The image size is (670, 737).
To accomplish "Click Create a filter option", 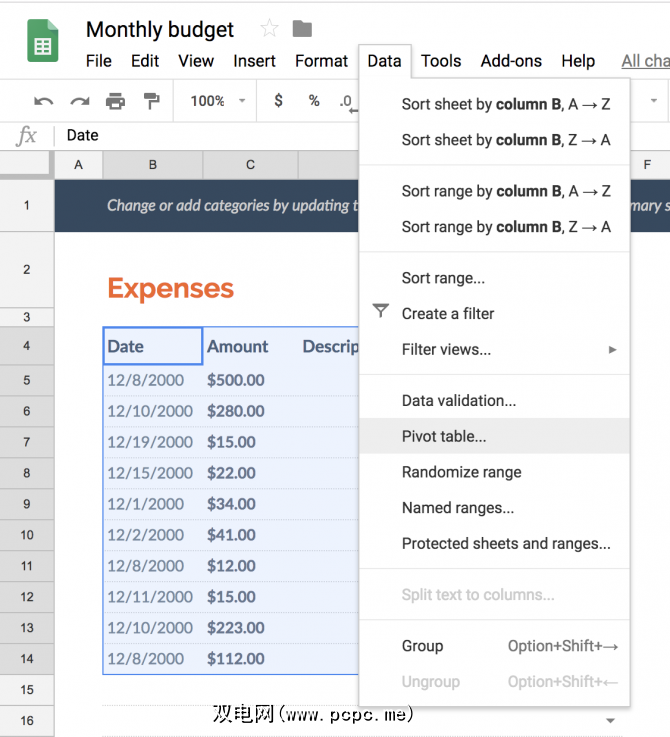I will tap(448, 313).
